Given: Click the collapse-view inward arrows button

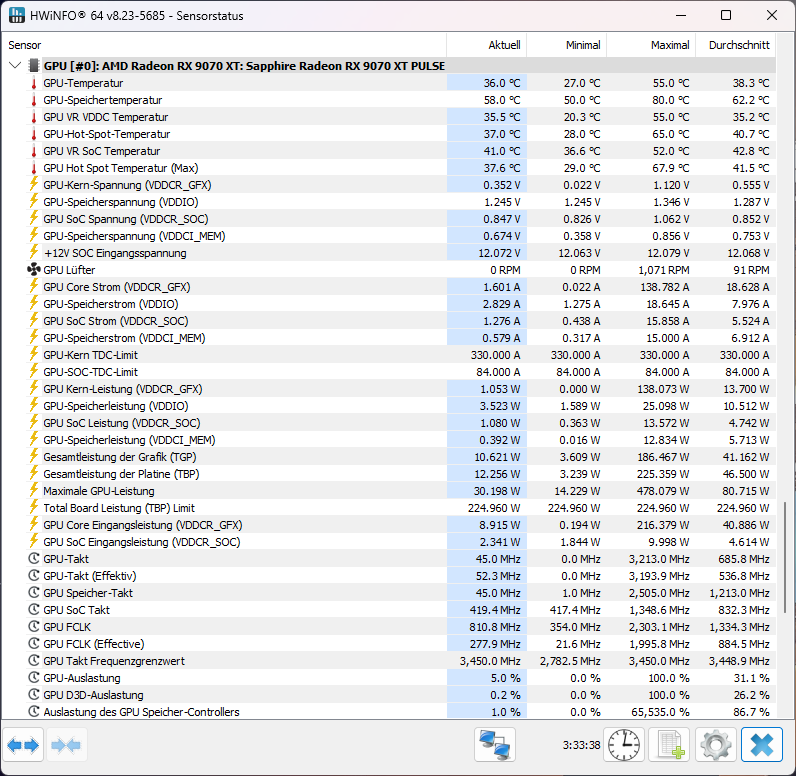Looking at the screenshot, I should 67,745.
